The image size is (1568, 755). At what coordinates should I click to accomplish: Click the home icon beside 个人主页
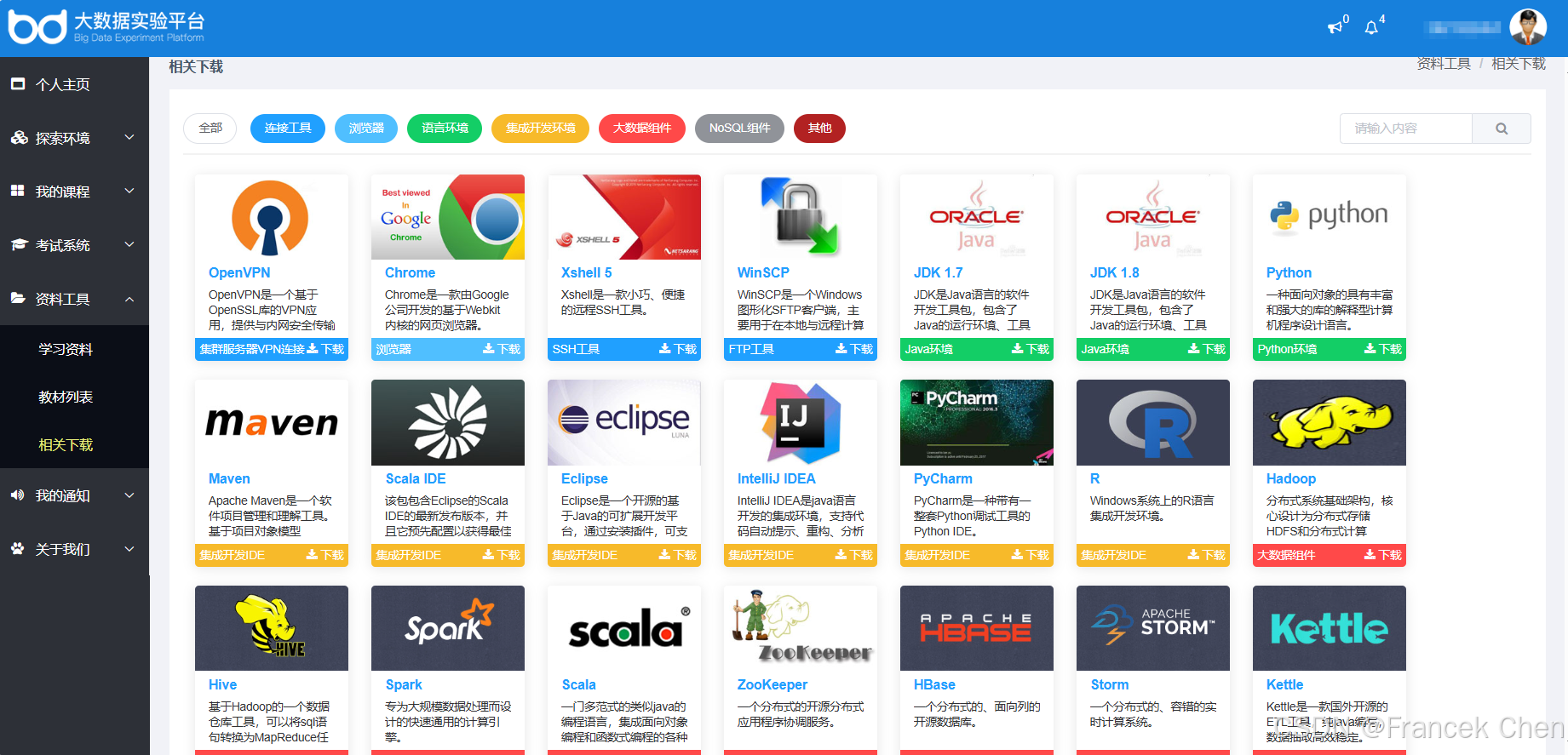18,84
